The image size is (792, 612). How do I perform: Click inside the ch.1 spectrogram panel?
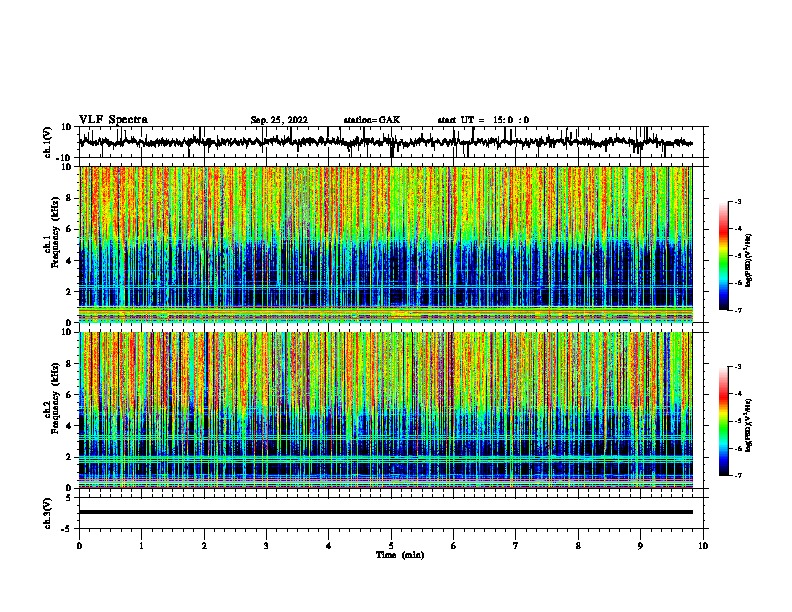[386, 244]
